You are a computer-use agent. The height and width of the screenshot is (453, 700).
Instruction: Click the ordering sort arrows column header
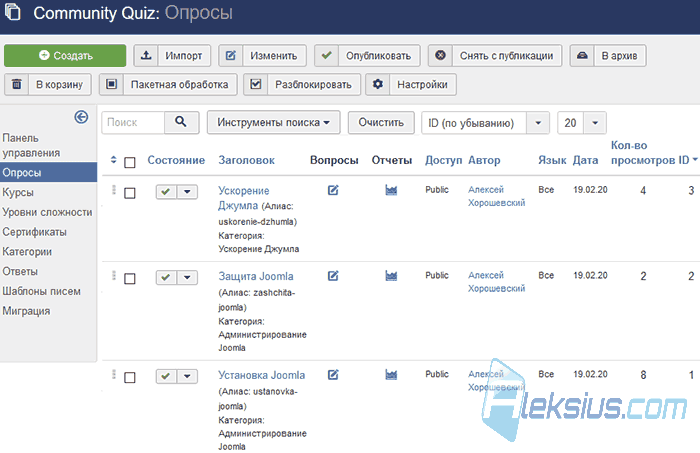click(113, 160)
